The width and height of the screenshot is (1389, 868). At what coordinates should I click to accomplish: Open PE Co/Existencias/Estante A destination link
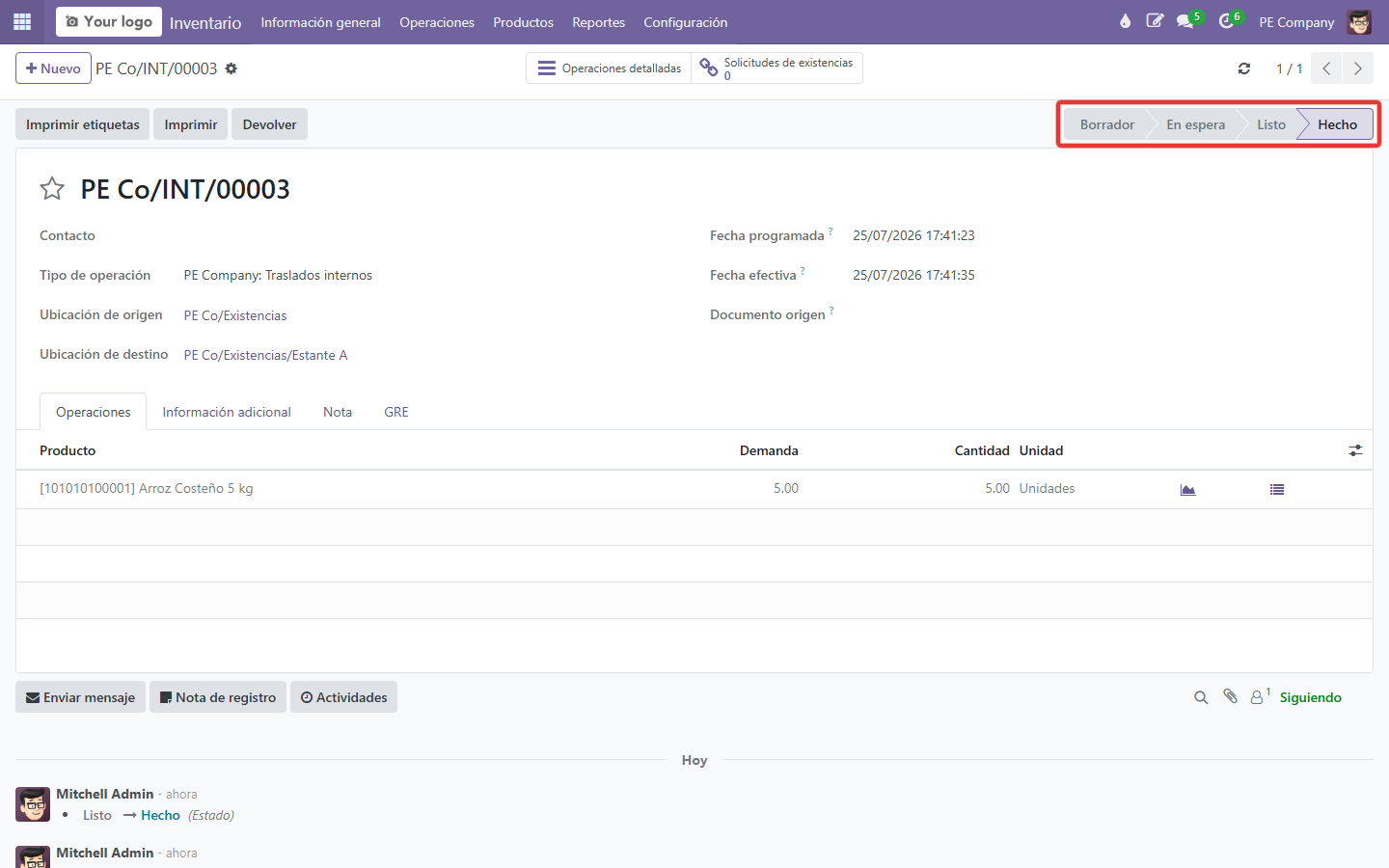(x=266, y=355)
